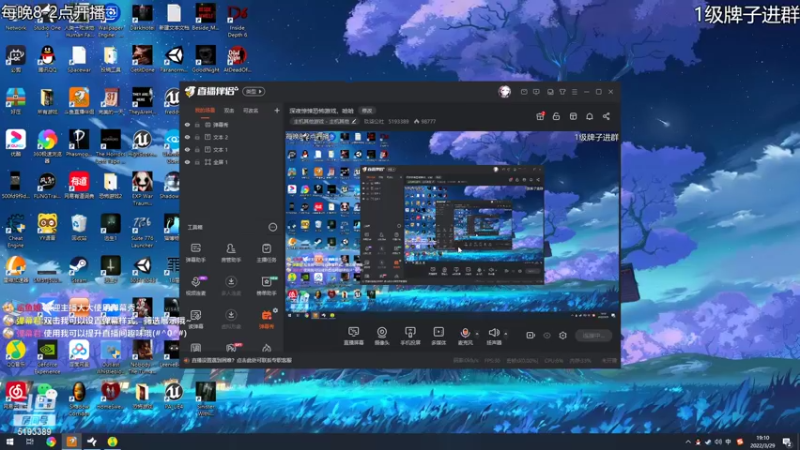Add a 多媒体 media source
Image resolution: width=800 pixels, height=450 pixels.
coord(438,336)
